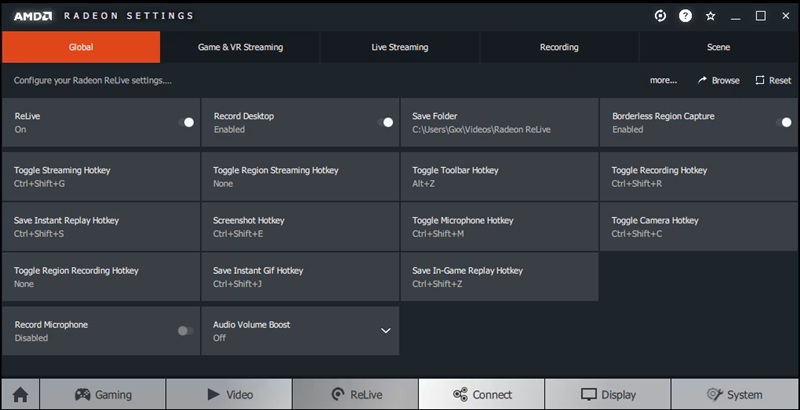Click 'Configure your Radeon ReLive settings....' text
This screenshot has width=800, height=410.
(92, 81)
